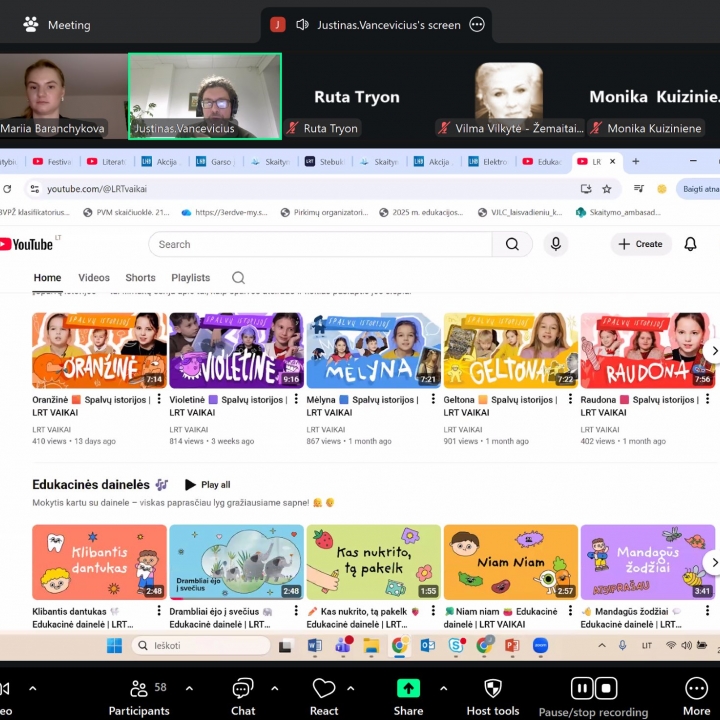Switch to the Playlists channel tab
The height and width of the screenshot is (720, 720).
point(190,278)
